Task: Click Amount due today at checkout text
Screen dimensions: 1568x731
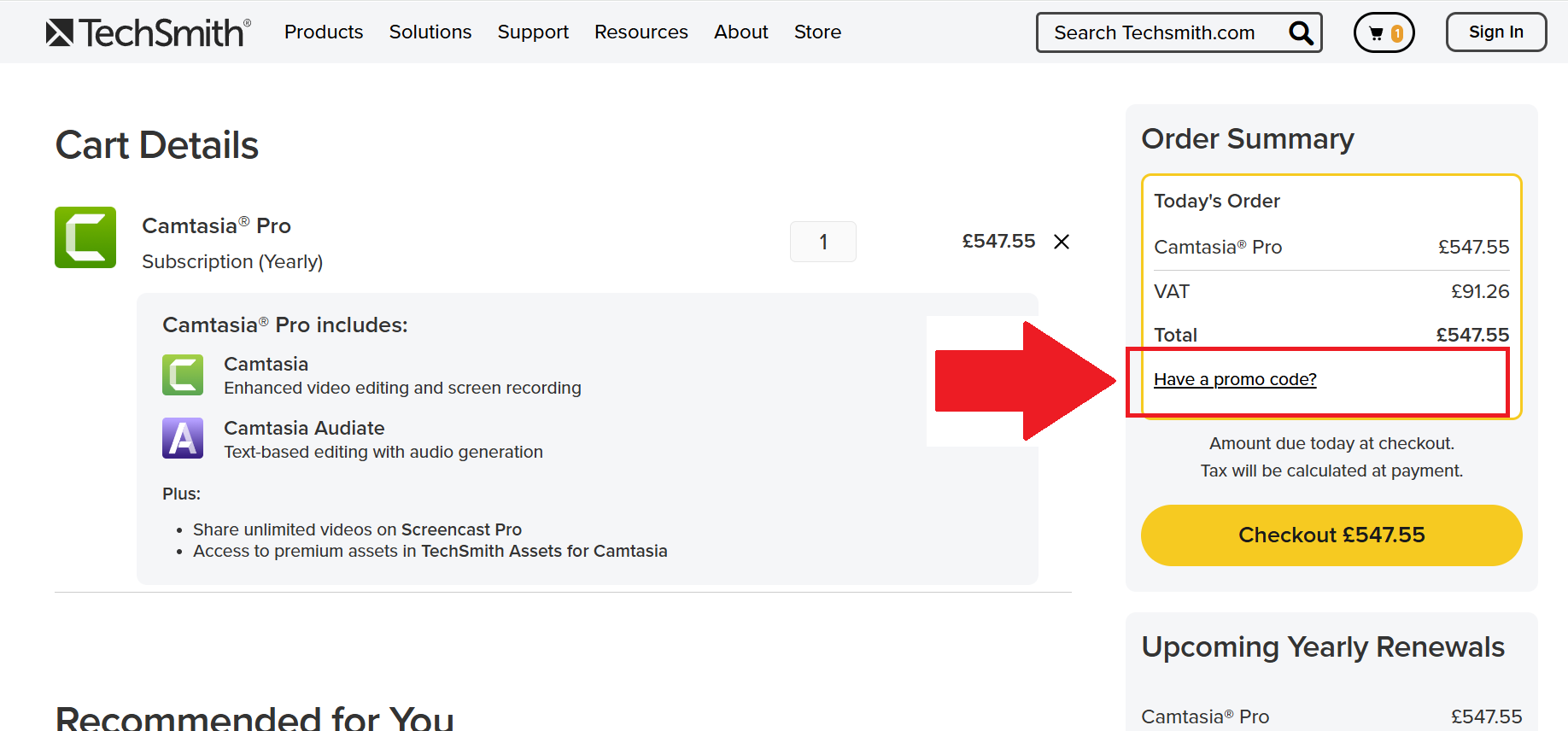Action: click(x=1331, y=443)
